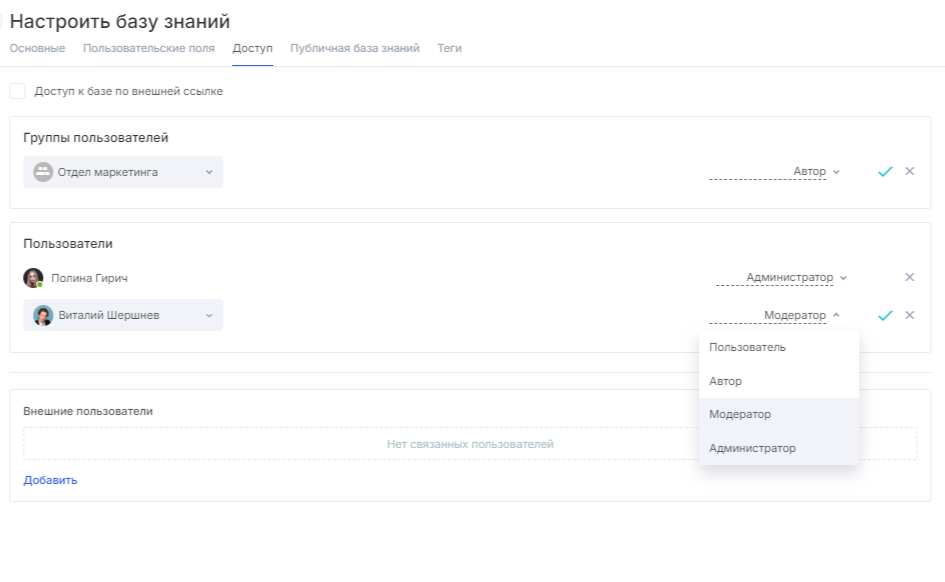Image resolution: width=945 pixels, height=582 pixels.
Task: Open the Пользовательские поля tab
Action: point(148,48)
